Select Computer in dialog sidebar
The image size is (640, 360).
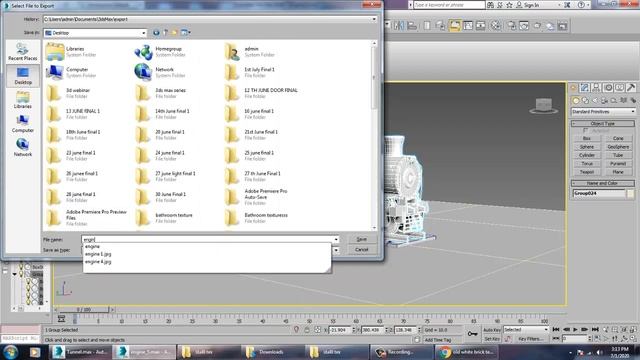click(x=23, y=124)
